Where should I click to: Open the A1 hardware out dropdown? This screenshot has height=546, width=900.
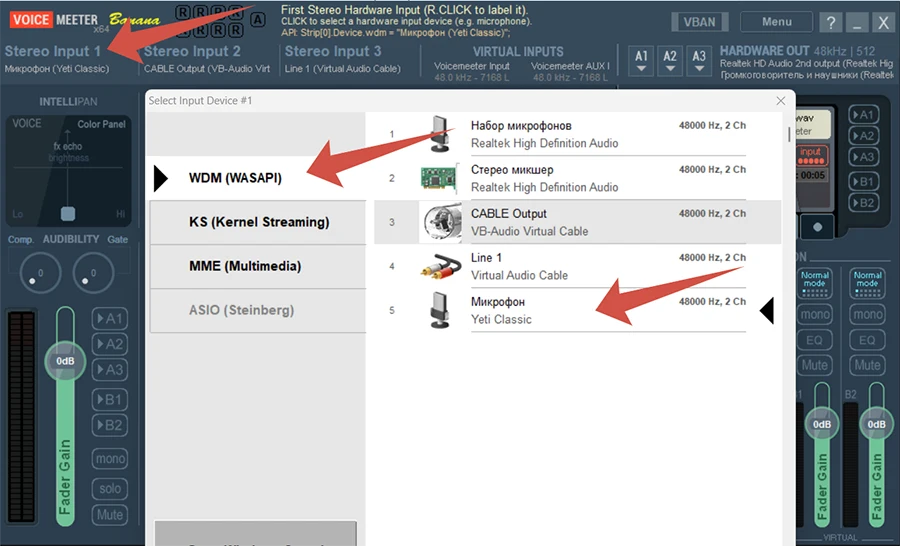[x=642, y=61]
